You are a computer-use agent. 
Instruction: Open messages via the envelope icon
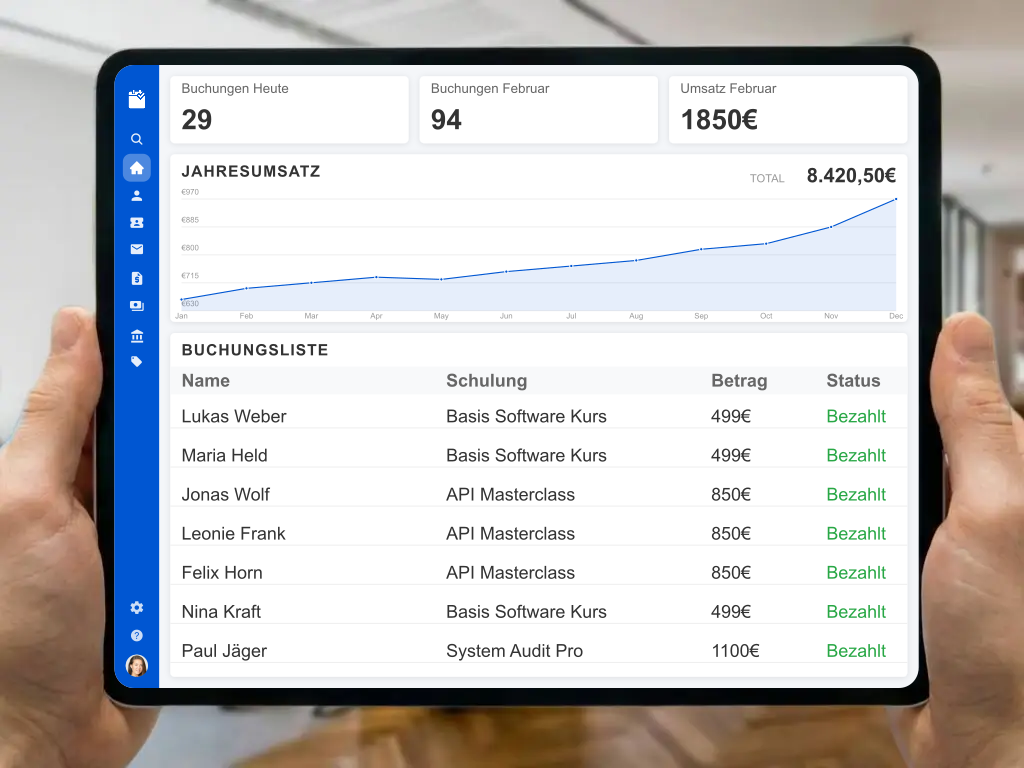[x=137, y=250]
